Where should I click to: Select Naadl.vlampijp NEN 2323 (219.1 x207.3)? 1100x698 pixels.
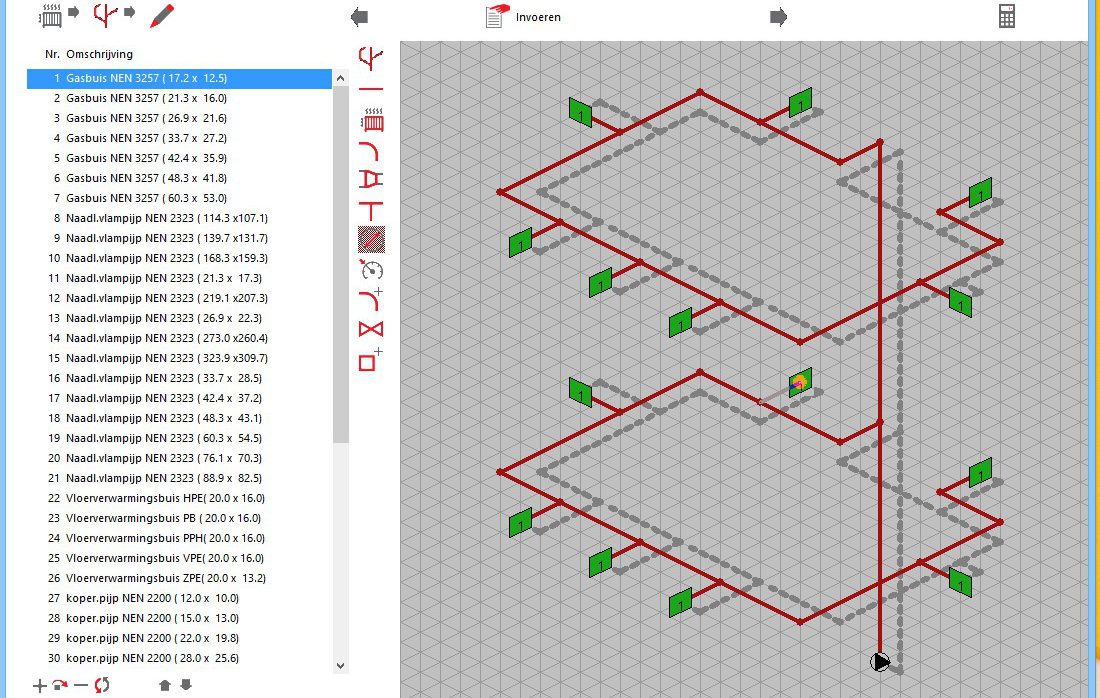[x=179, y=298]
